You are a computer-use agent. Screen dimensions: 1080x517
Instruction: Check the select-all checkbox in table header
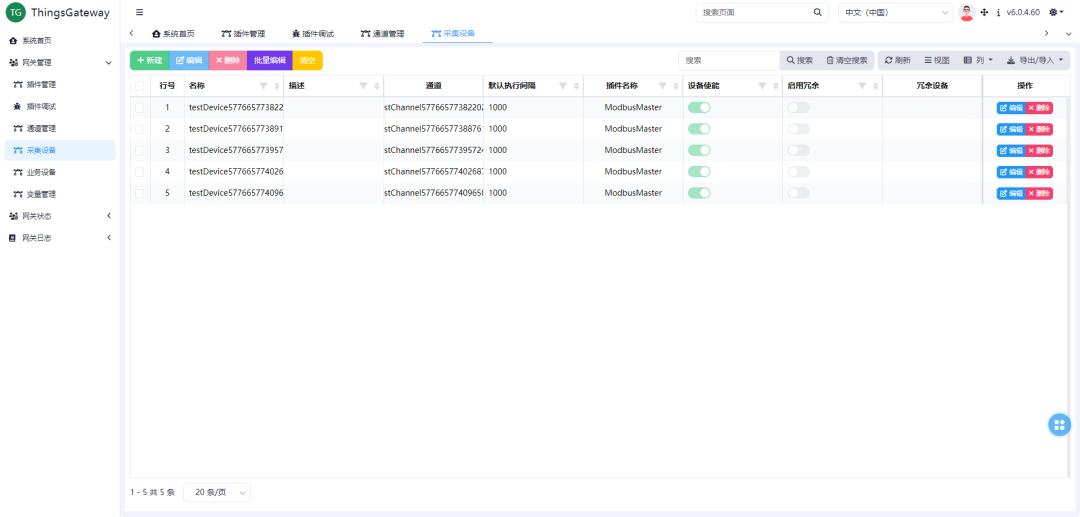tap(140, 86)
